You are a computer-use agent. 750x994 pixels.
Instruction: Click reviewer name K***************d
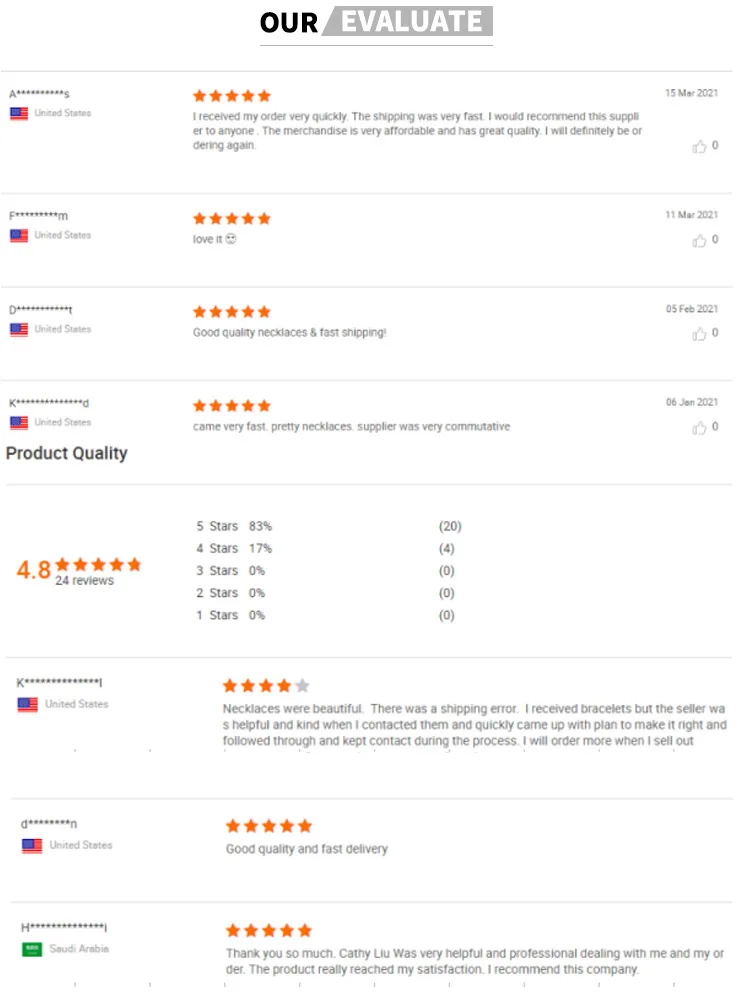(x=50, y=403)
